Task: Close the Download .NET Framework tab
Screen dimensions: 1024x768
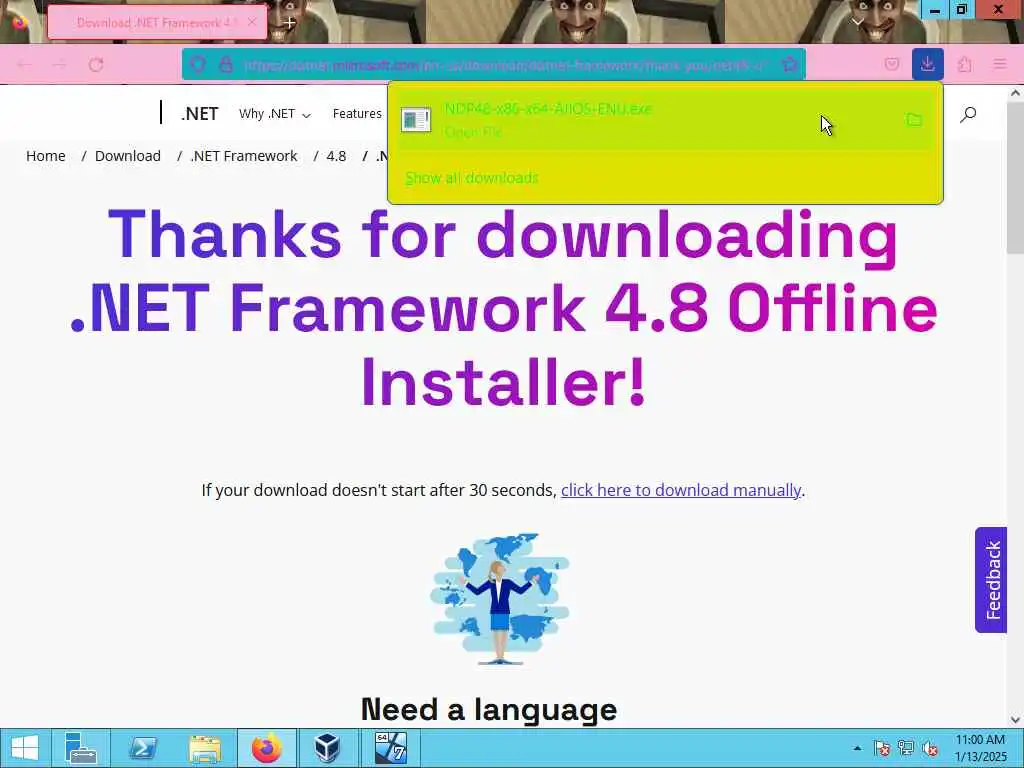Action: 251,22
